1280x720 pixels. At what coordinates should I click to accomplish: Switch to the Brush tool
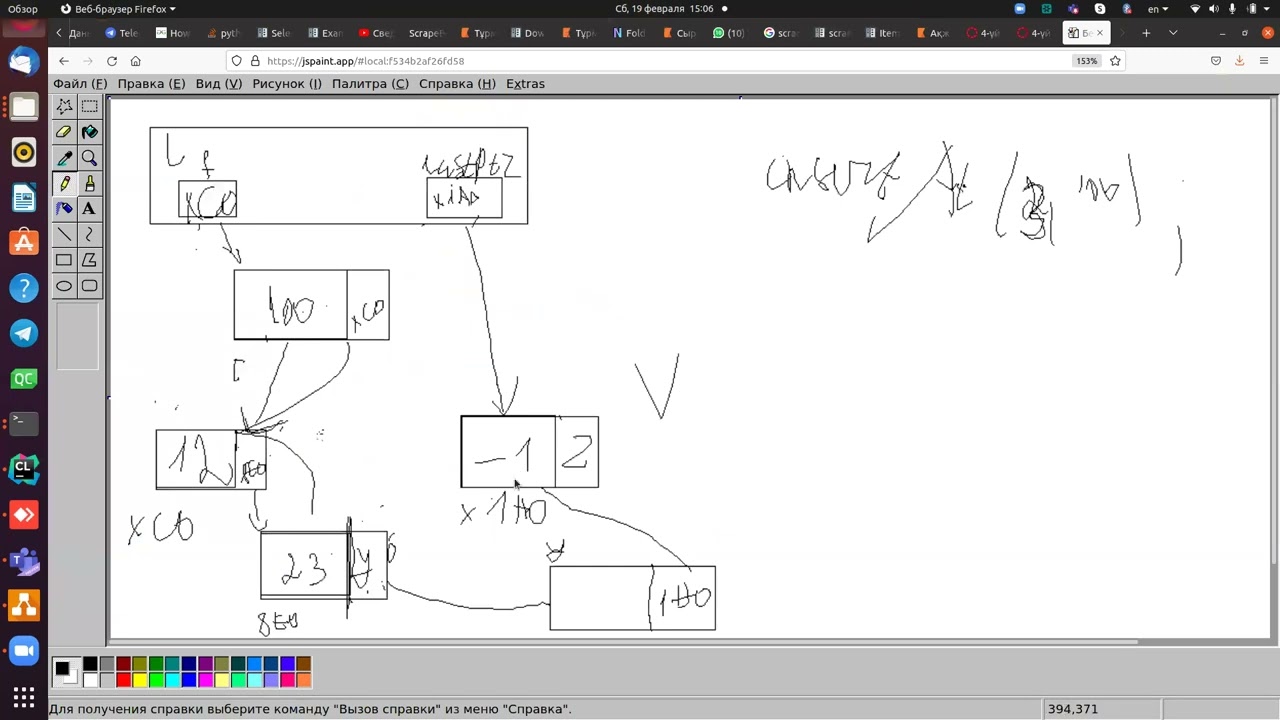[x=89, y=183]
